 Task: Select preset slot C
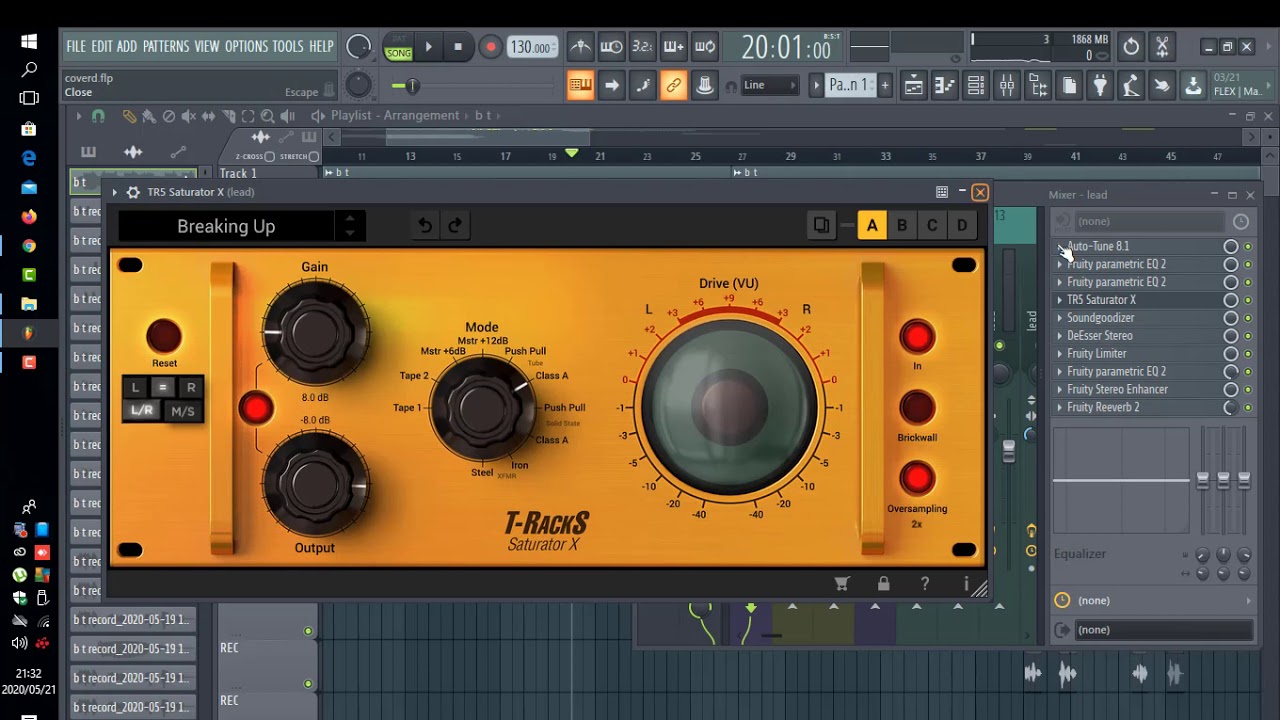tap(932, 226)
